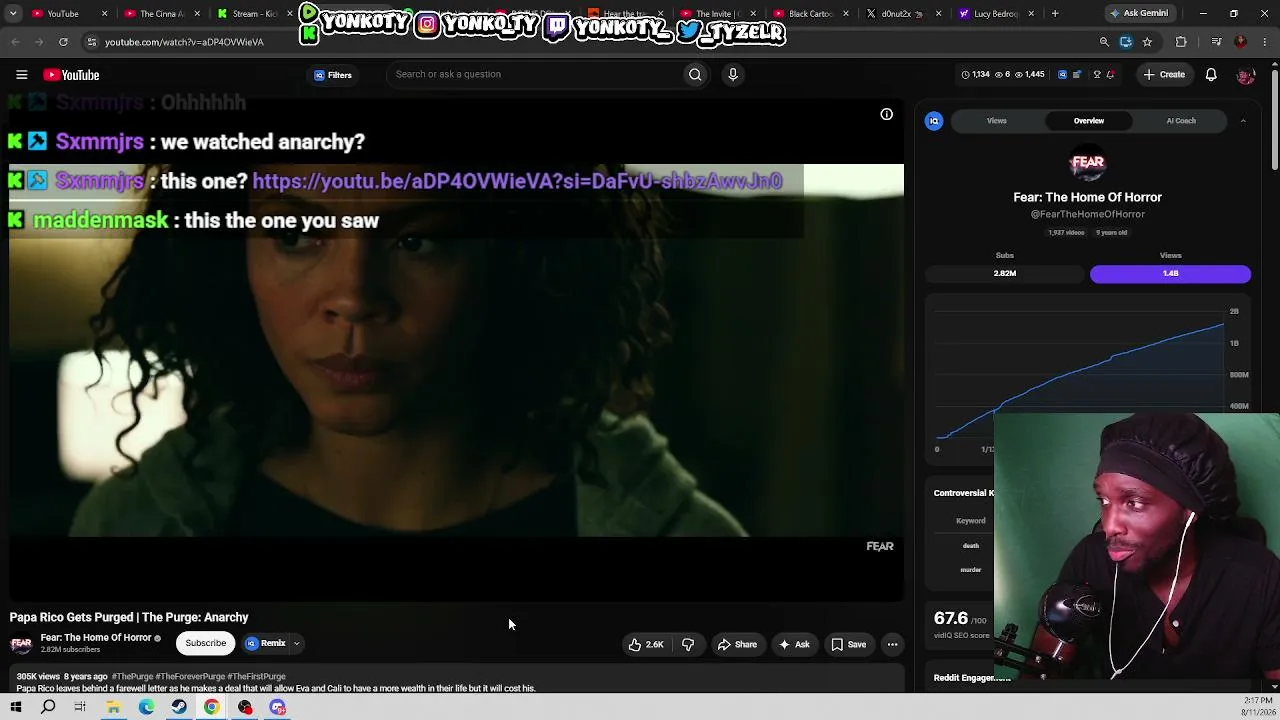Open Chrome media controls icon
Viewport: 1280px width, 720px height.
point(1216,42)
